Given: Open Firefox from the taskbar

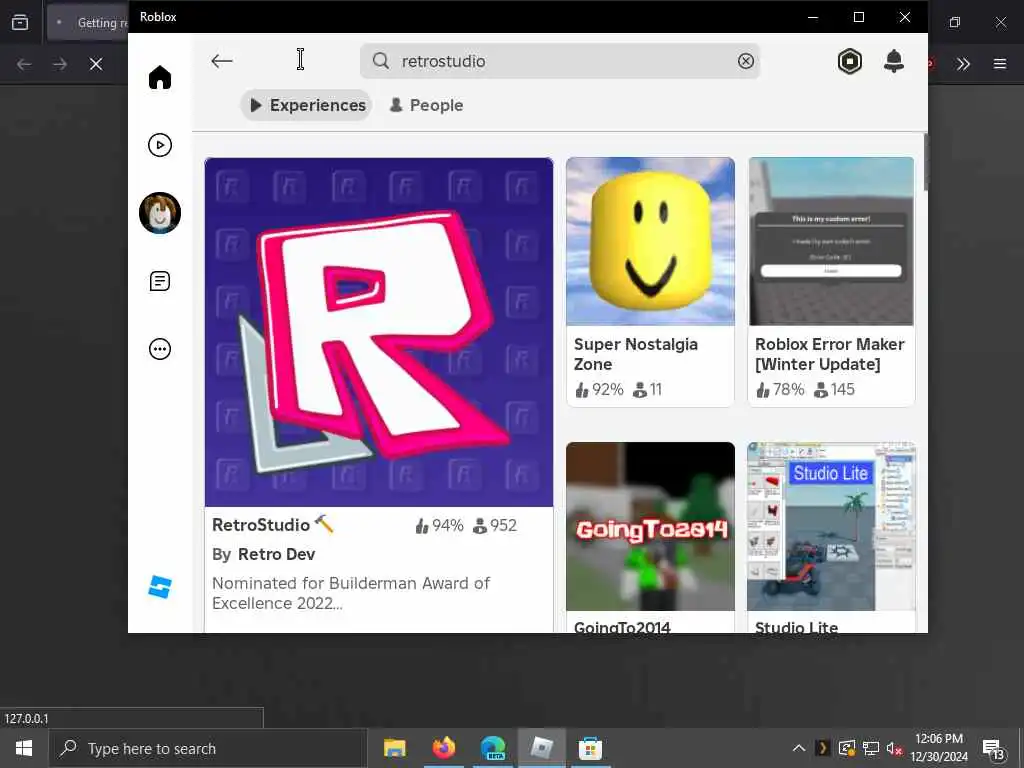Looking at the screenshot, I should pyautogui.click(x=443, y=748).
